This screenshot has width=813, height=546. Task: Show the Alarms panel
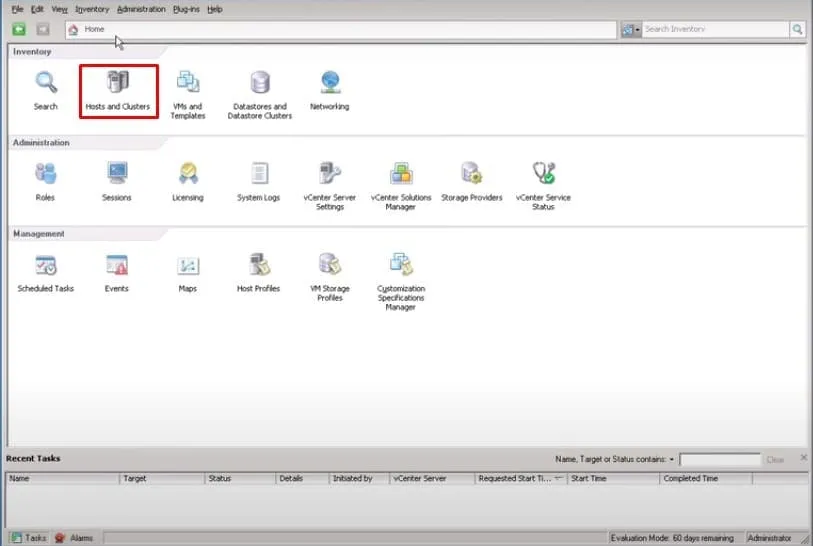pyautogui.click(x=75, y=538)
